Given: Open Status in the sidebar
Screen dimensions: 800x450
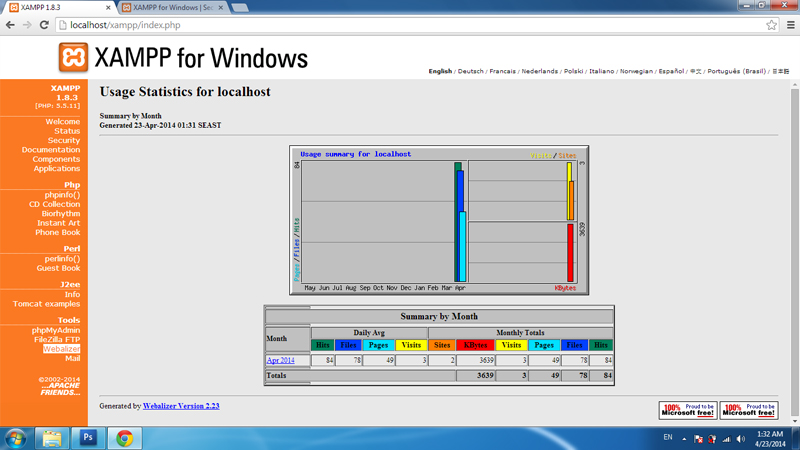Looking at the screenshot, I should tap(67, 131).
